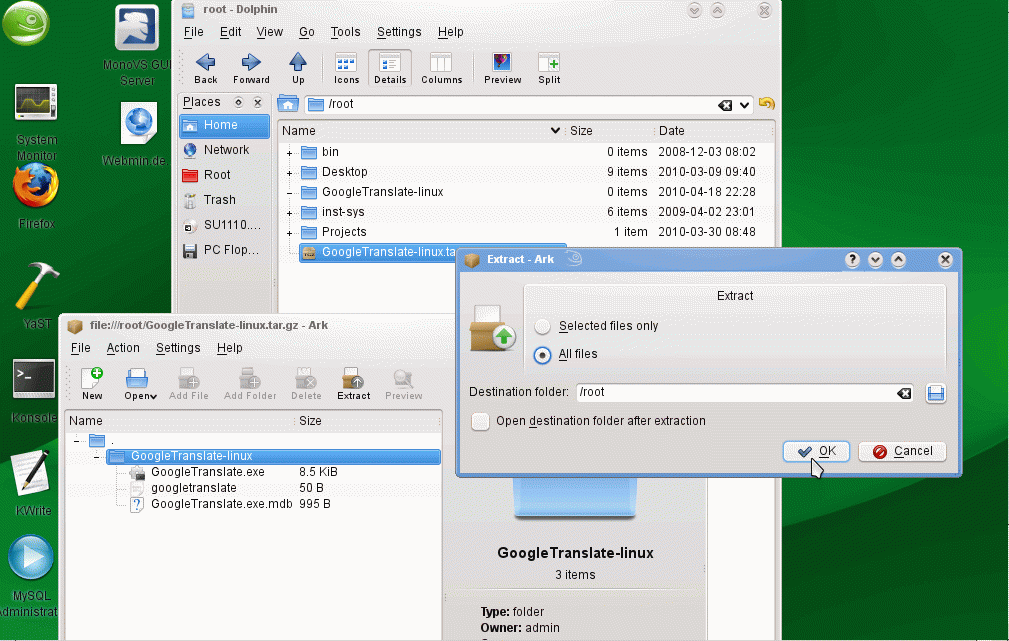Collapse GoogleTranslate-linux node in Ark
1009x641 pixels.
(97, 457)
